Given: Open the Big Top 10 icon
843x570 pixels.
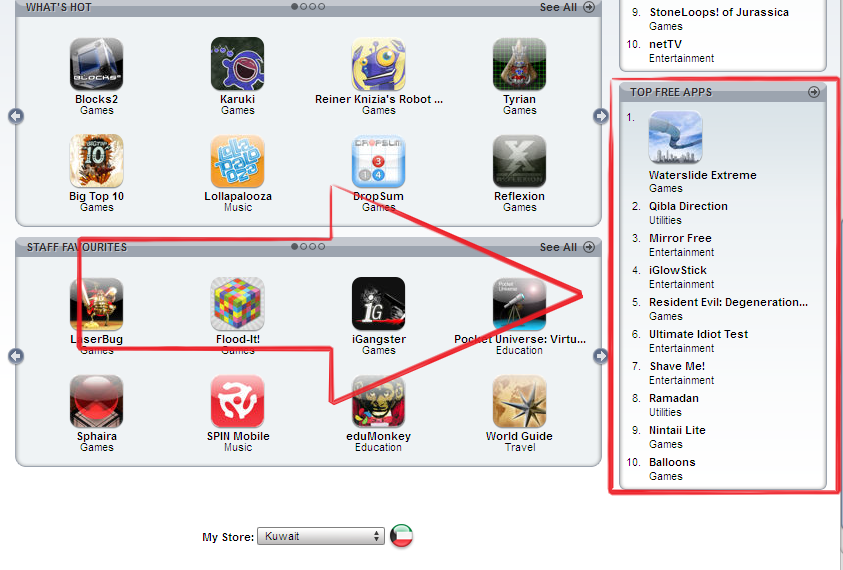Looking at the screenshot, I should tap(96, 161).
